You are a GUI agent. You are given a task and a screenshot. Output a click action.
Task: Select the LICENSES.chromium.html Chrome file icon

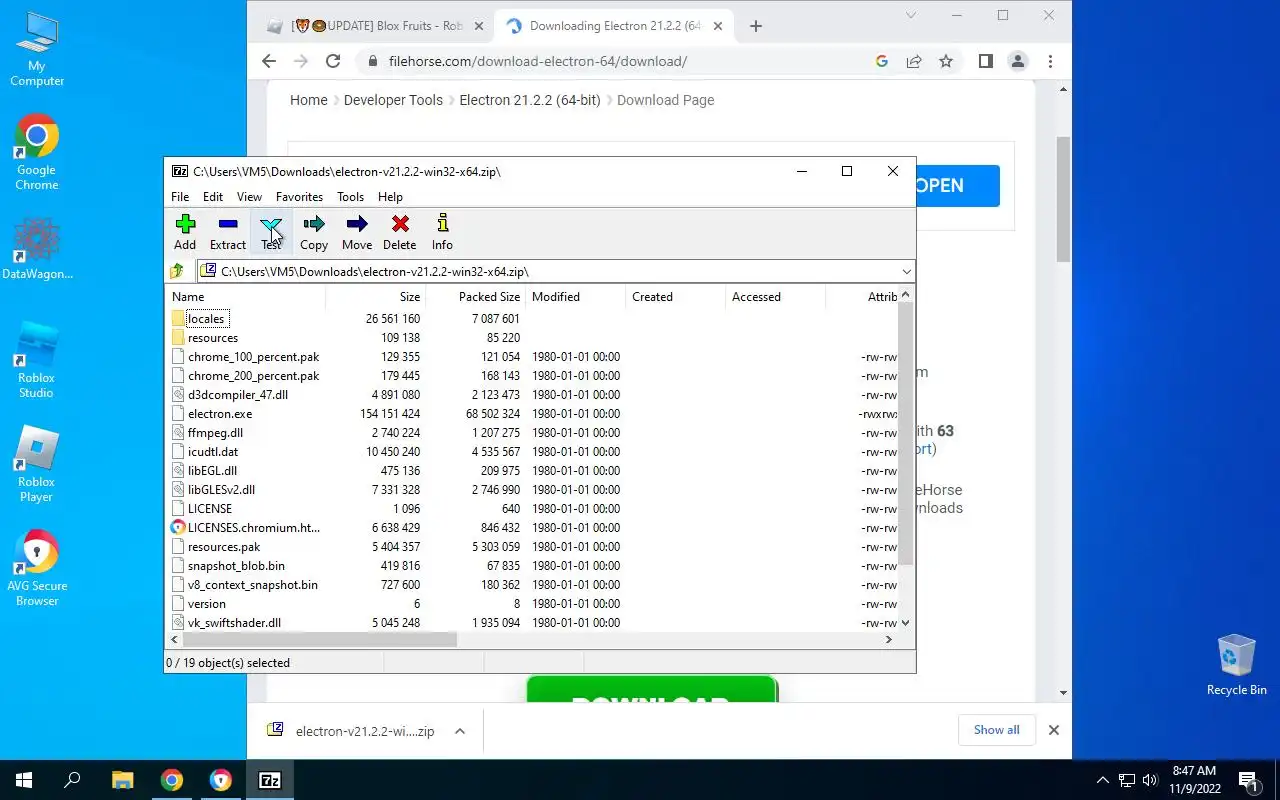(178, 527)
